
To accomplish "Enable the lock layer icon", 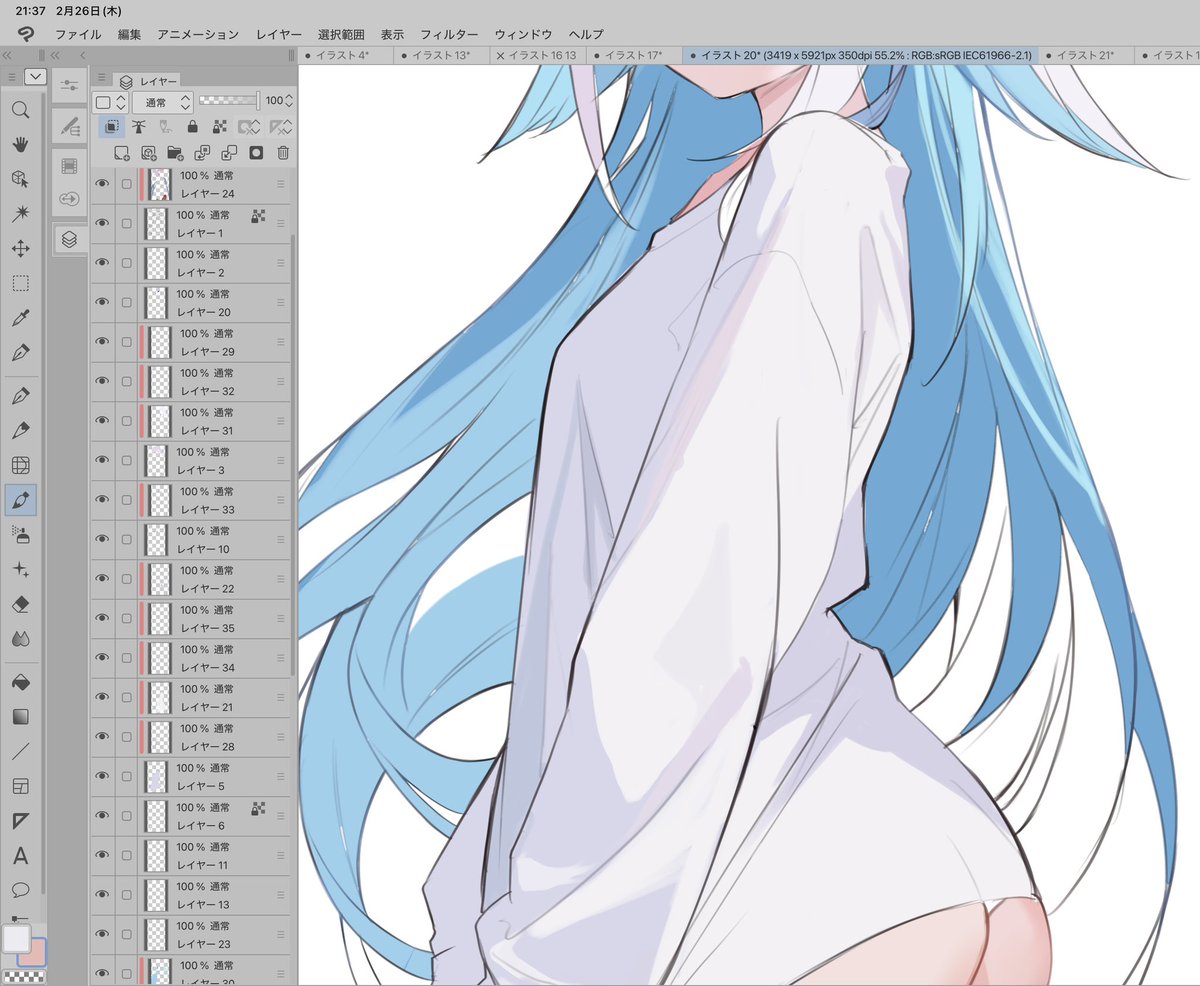I will tap(190, 127).
